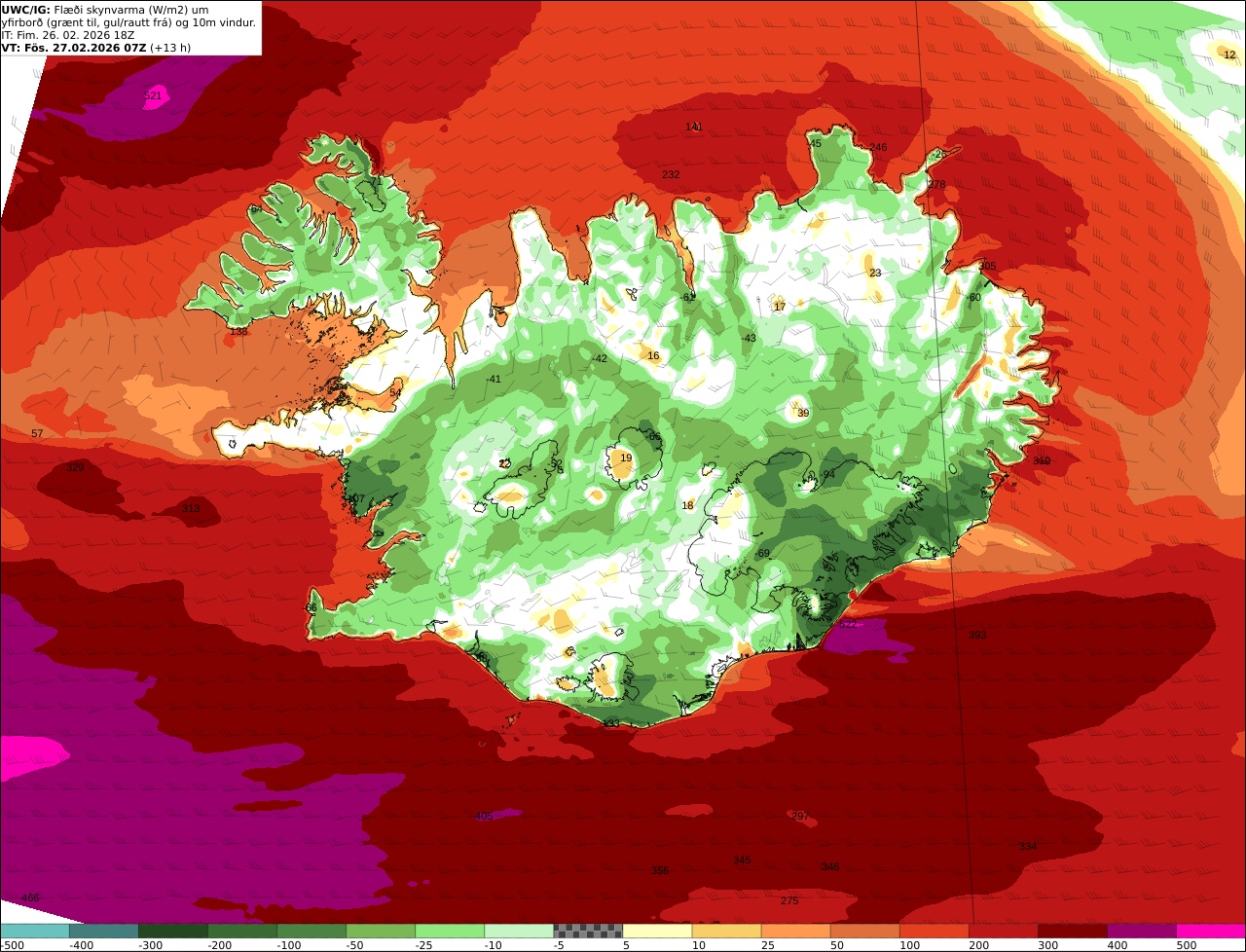The height and width of the screenshot is (952, 1246).
Task: Click the value 141 on the map
Action: tap(693, 127)
